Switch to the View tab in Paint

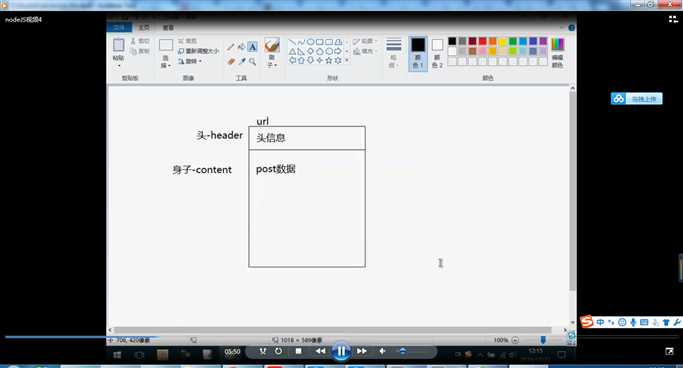(168, 27)
